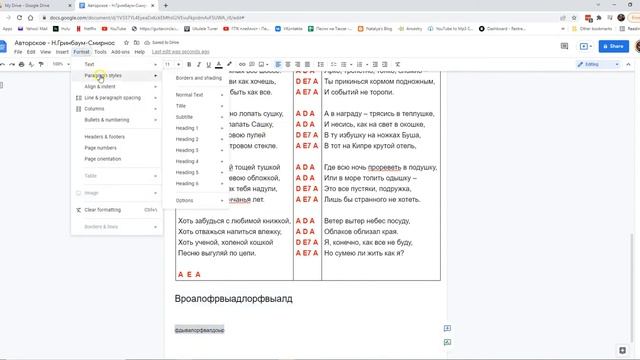Viewport: 640px width, 360px height.
Task: Bookmark this page with the star
Action: point(574,18)
